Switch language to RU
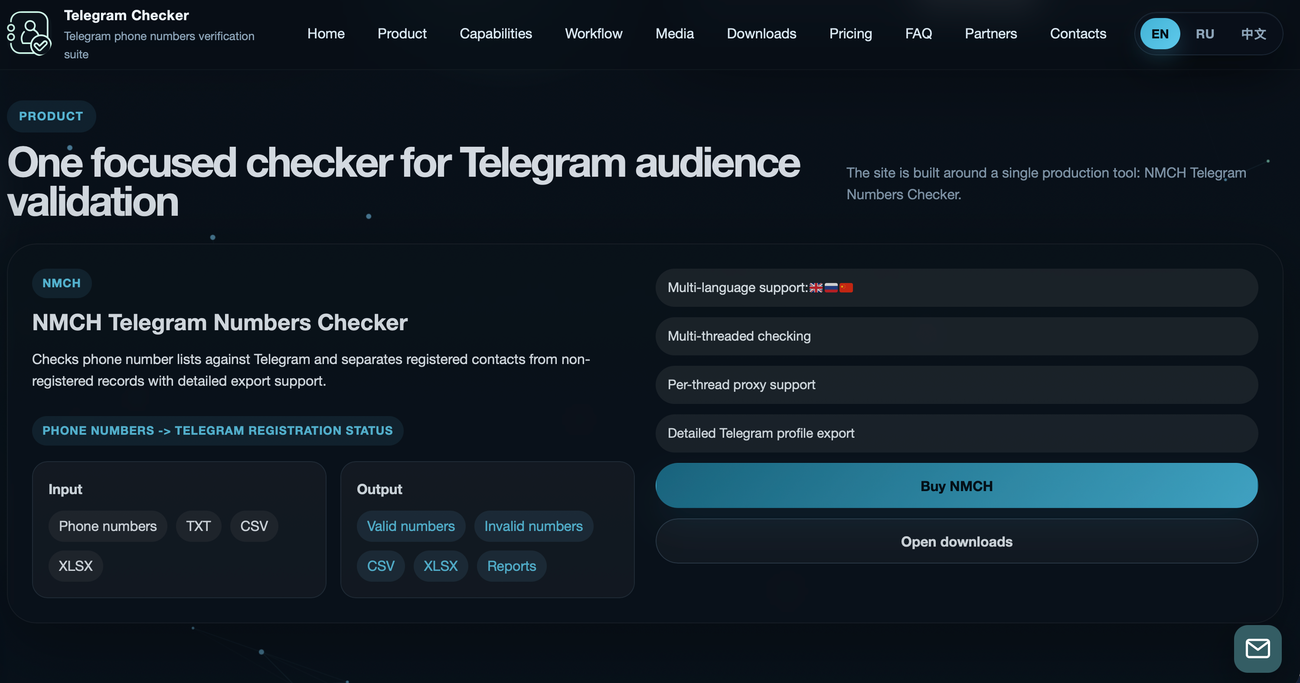This screenshot has height=683, width=1300. tap(1205, 34)
